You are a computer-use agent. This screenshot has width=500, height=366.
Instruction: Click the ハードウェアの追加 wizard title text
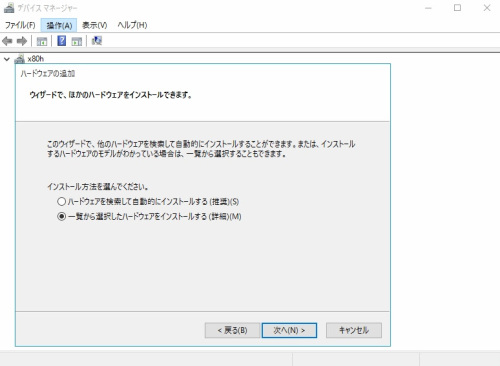point(48,74)
